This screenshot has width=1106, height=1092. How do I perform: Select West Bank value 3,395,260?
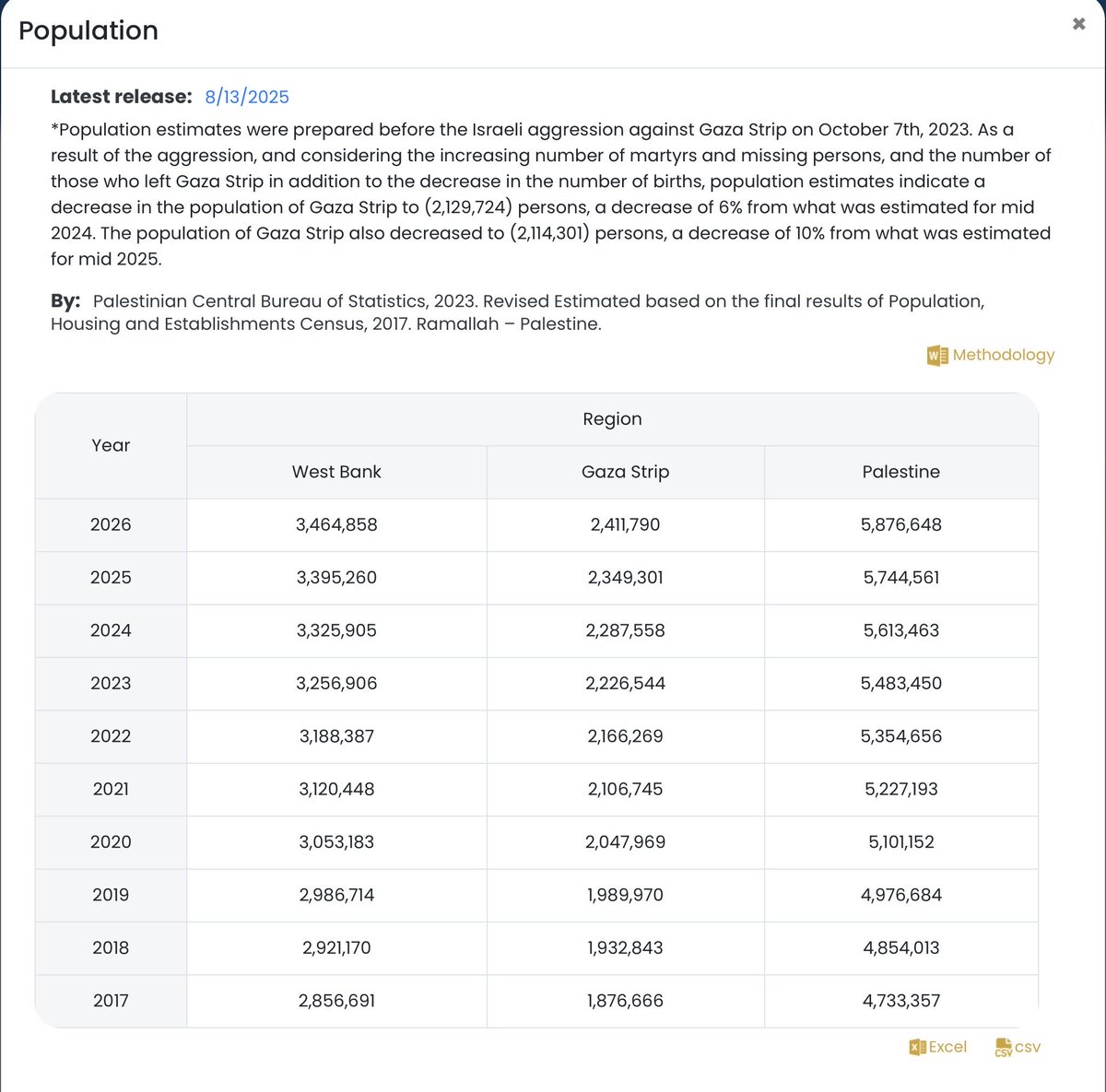coord(336,578)
